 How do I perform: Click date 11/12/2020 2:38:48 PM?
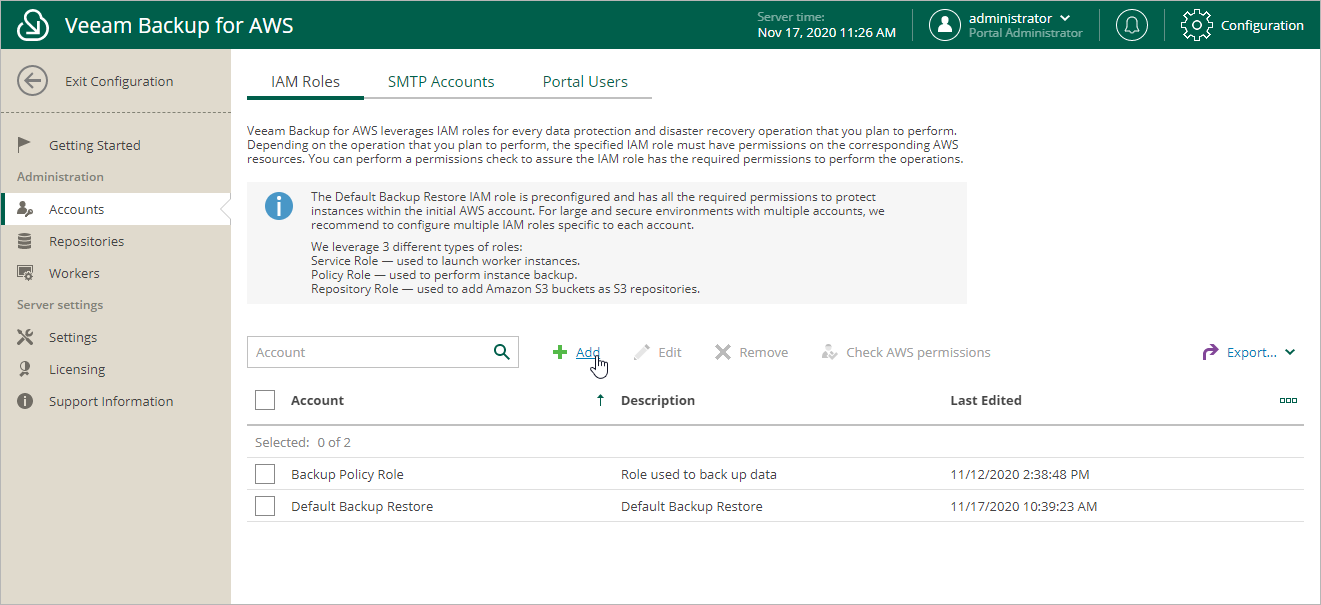[x=1020, y=474]
